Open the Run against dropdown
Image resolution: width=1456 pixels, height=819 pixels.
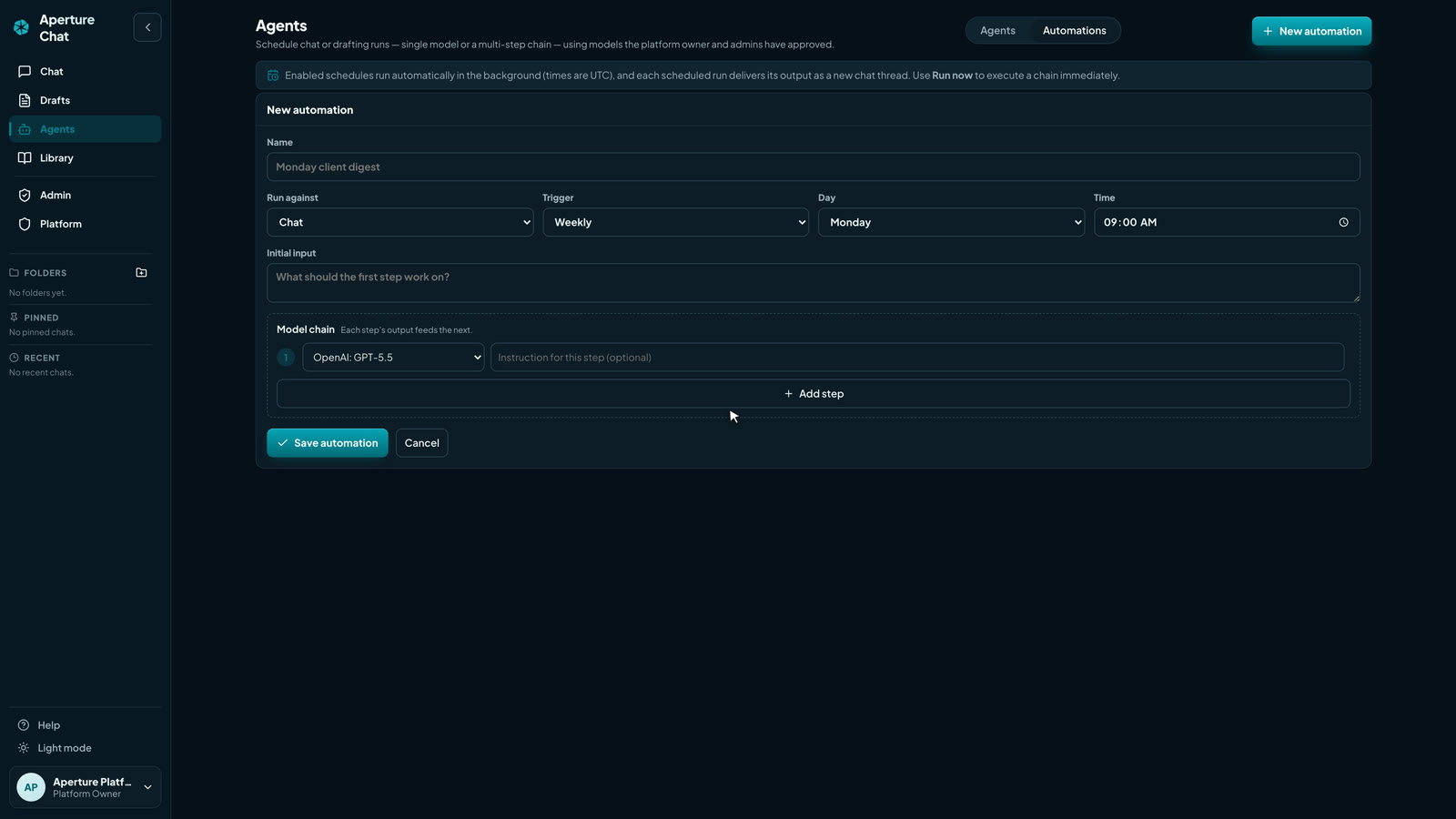(x=399, y=222)
